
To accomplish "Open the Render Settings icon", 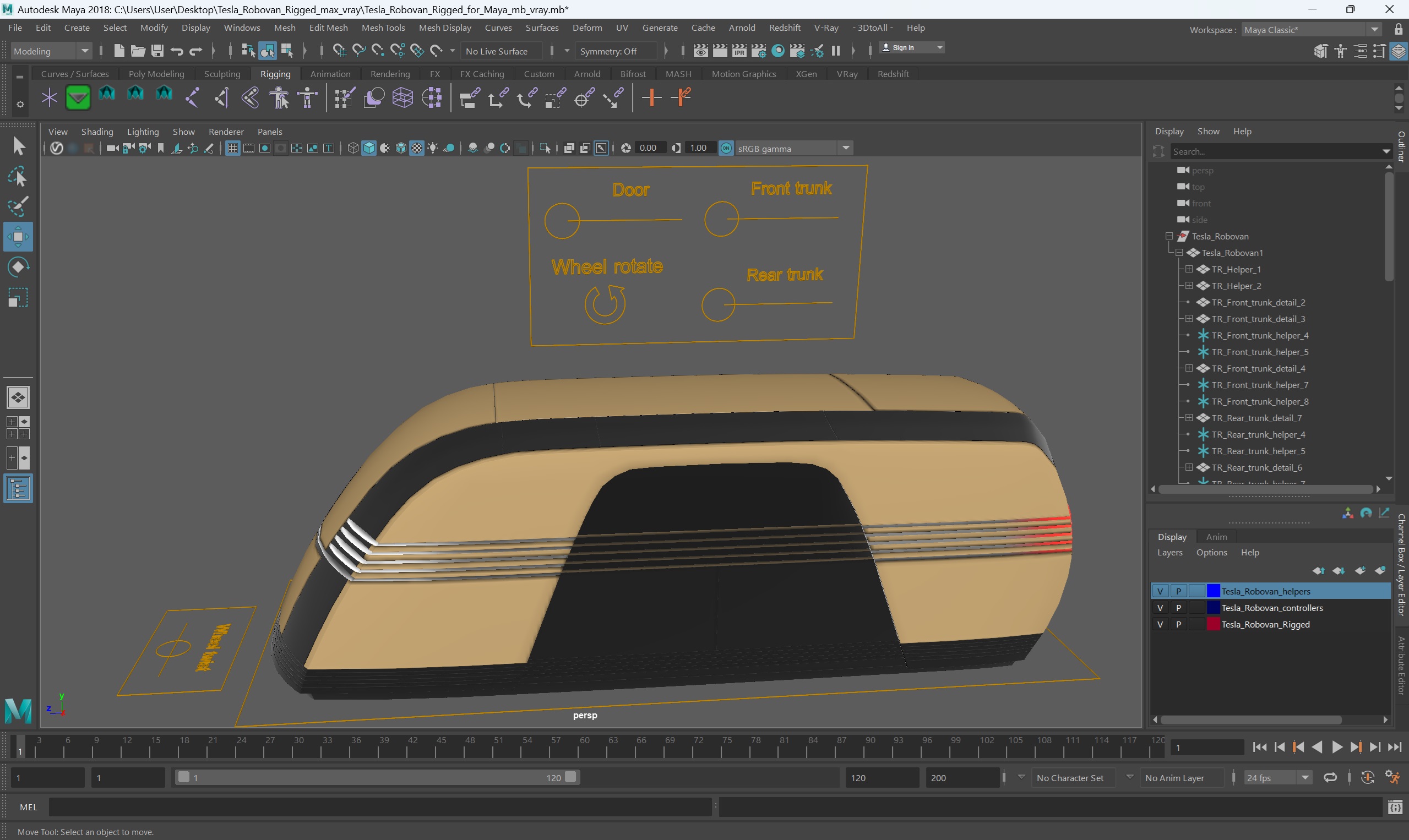I will pos(758,51).
